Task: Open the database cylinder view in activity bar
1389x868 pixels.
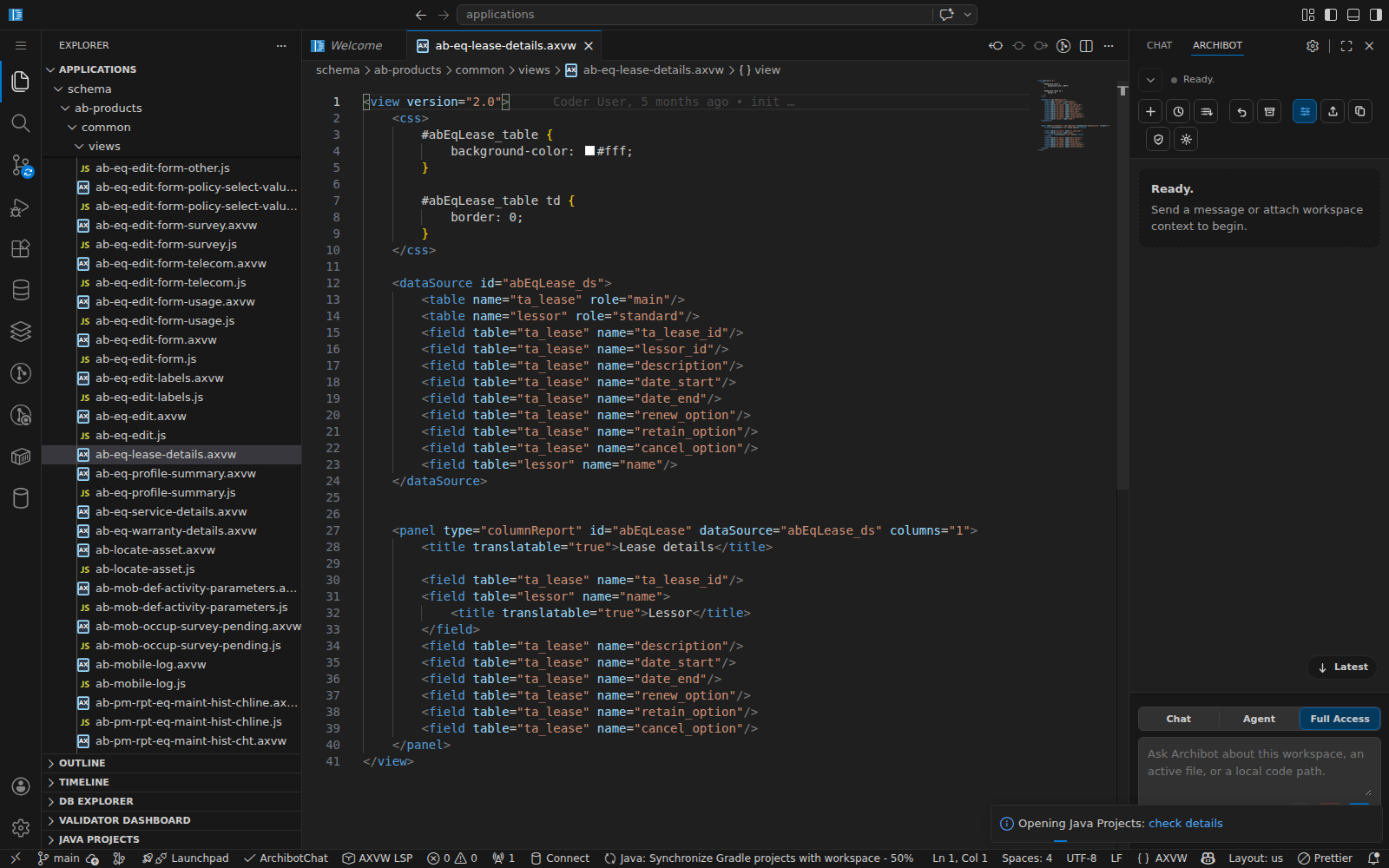Action: point(21,290)
